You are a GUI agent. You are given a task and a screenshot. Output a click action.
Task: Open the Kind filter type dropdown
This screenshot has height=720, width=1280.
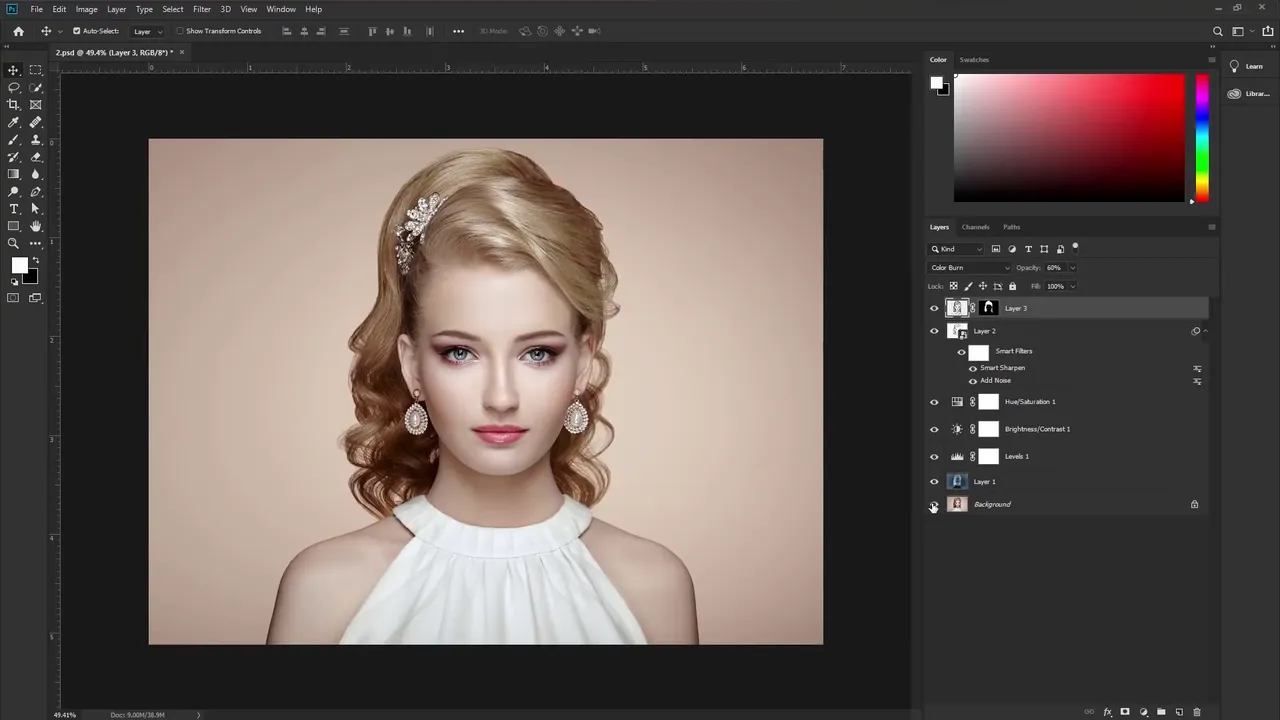click(957, 249)
